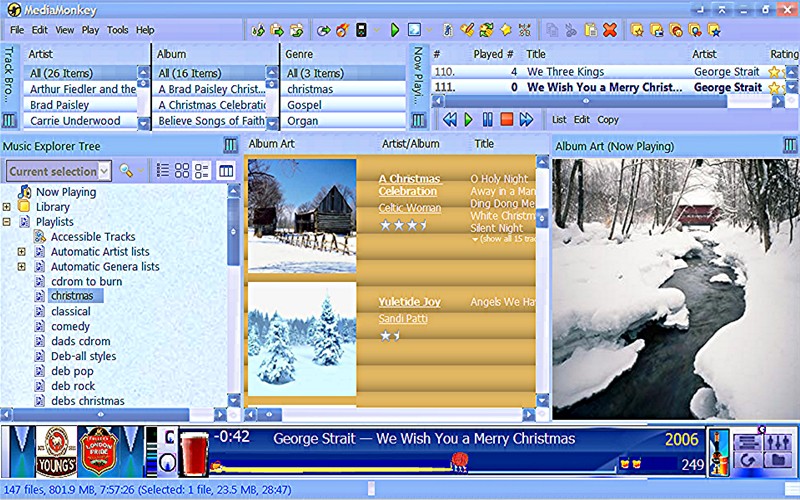800x500 pixels.
Task: Toggle the column browser view button
Action: tap(226, 171)
